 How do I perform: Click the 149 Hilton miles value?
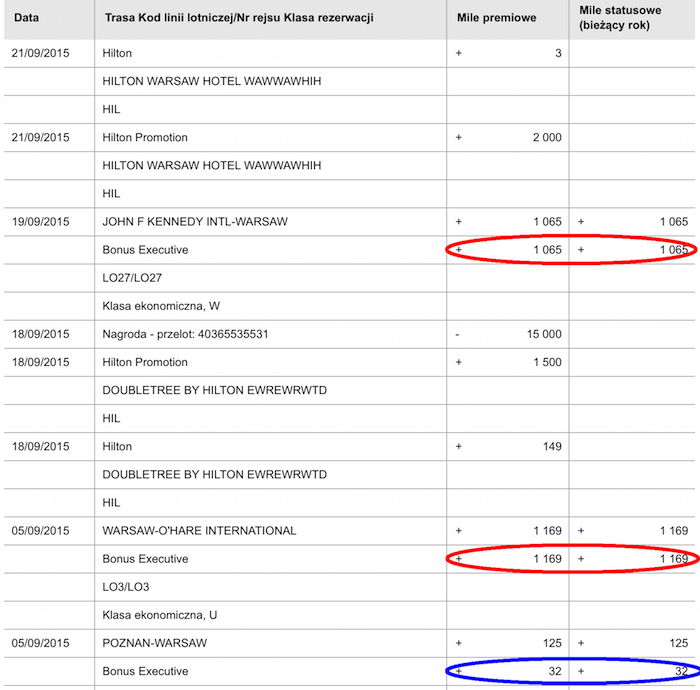coord(552,447)
